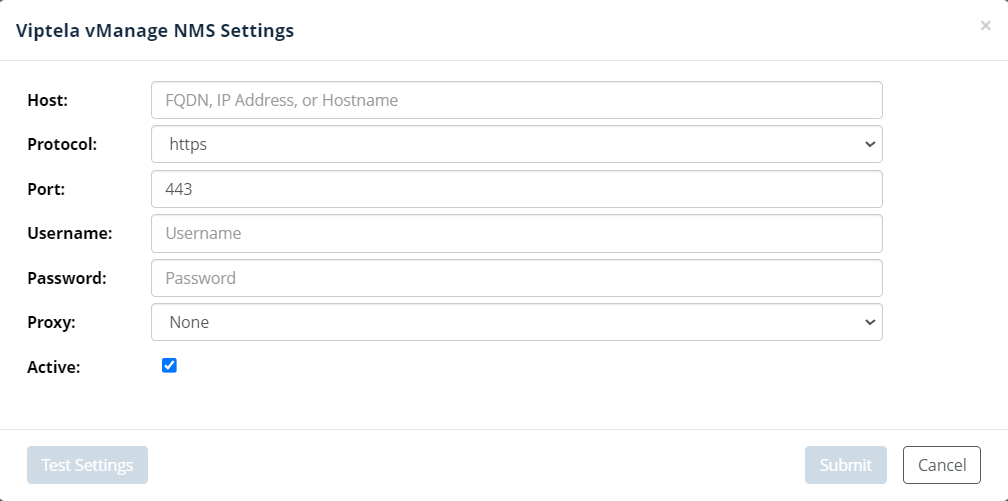Cancel the settings dialog

tap(941, 465)
